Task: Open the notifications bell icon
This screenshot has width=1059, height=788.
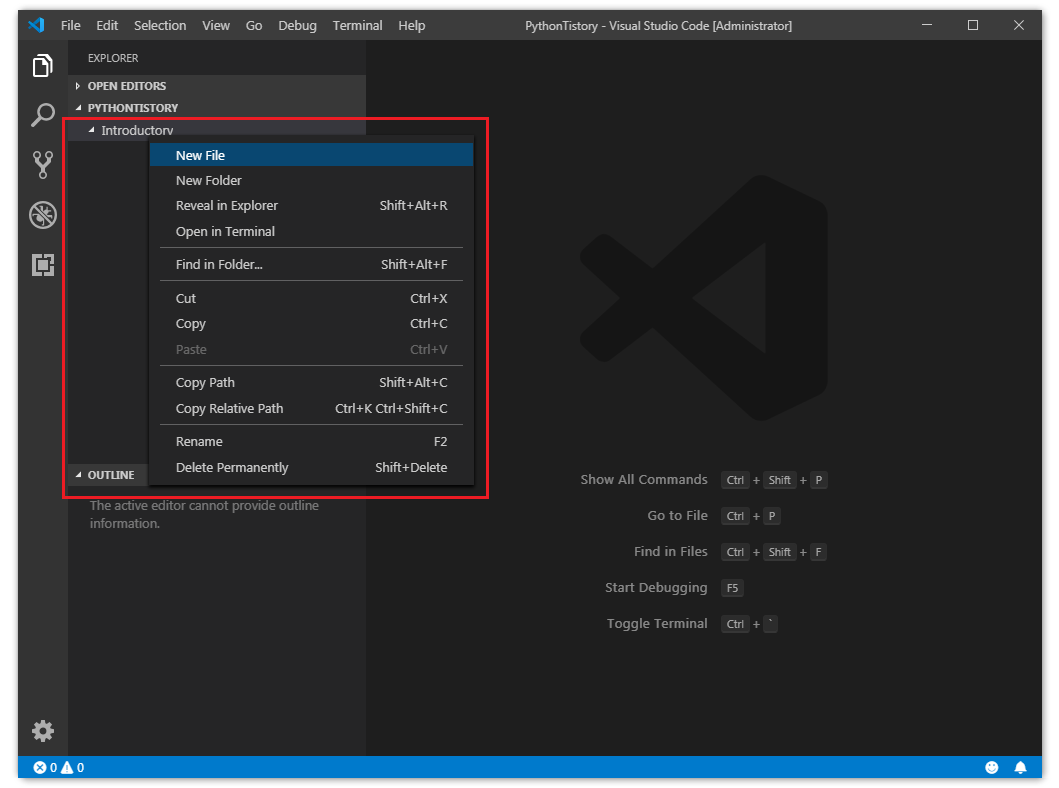Action: 1021,767
